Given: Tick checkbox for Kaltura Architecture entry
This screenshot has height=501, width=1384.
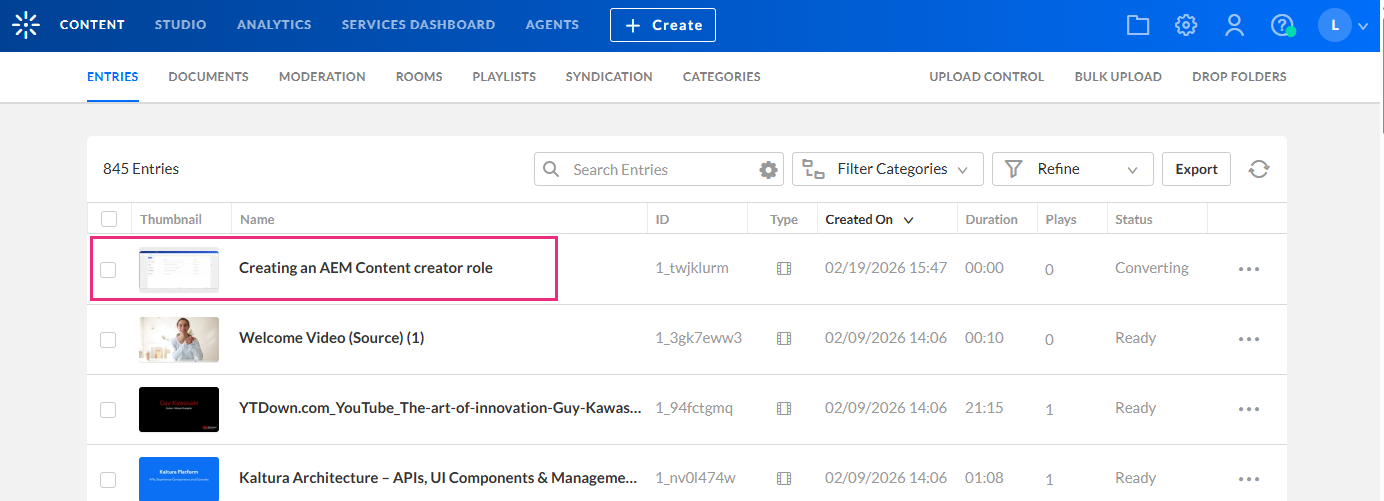Looking at the screenshot, I should tap(108, 479).
